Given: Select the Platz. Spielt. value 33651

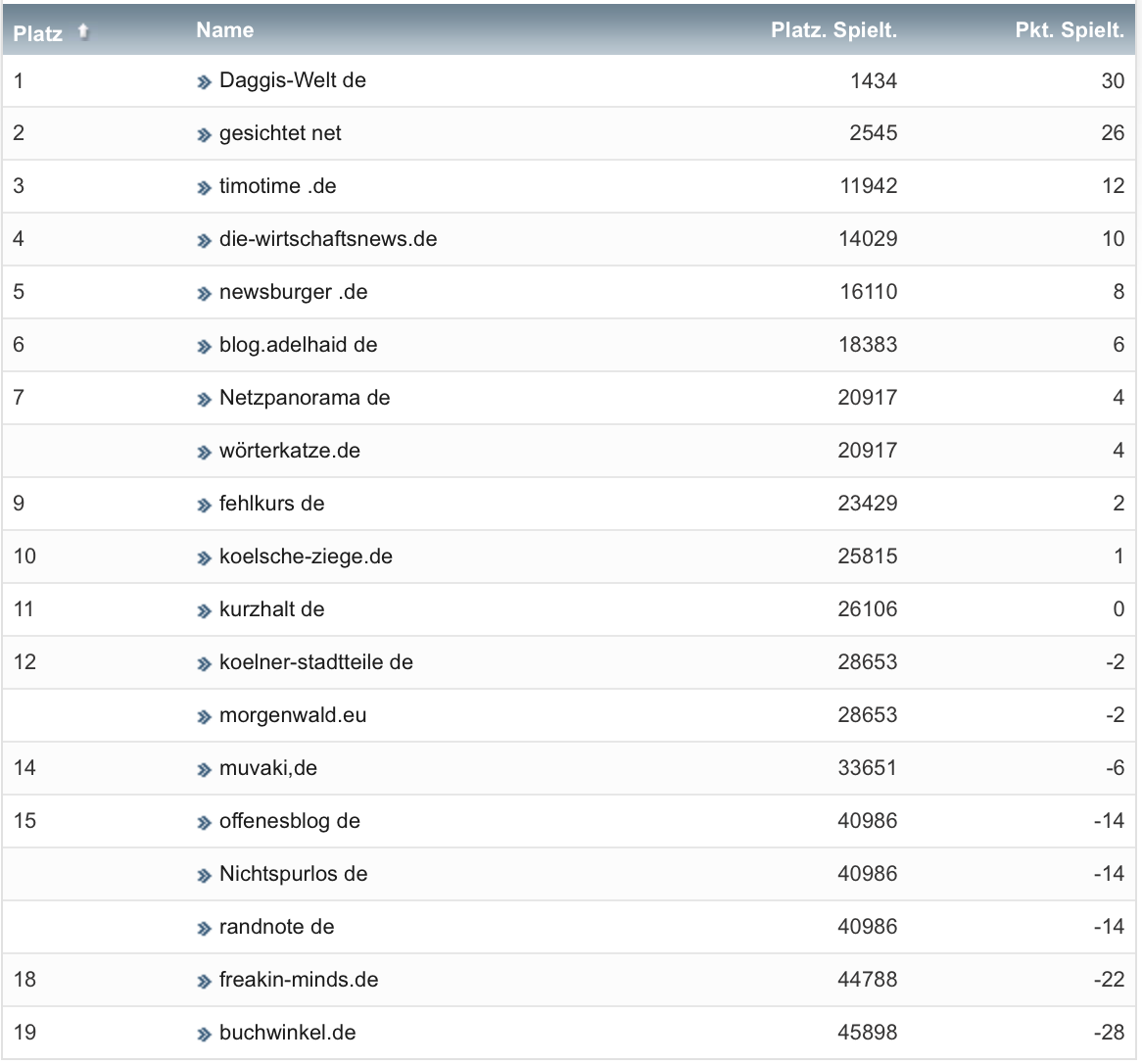Looking at the screenshot, I should [x=868, y=768].
